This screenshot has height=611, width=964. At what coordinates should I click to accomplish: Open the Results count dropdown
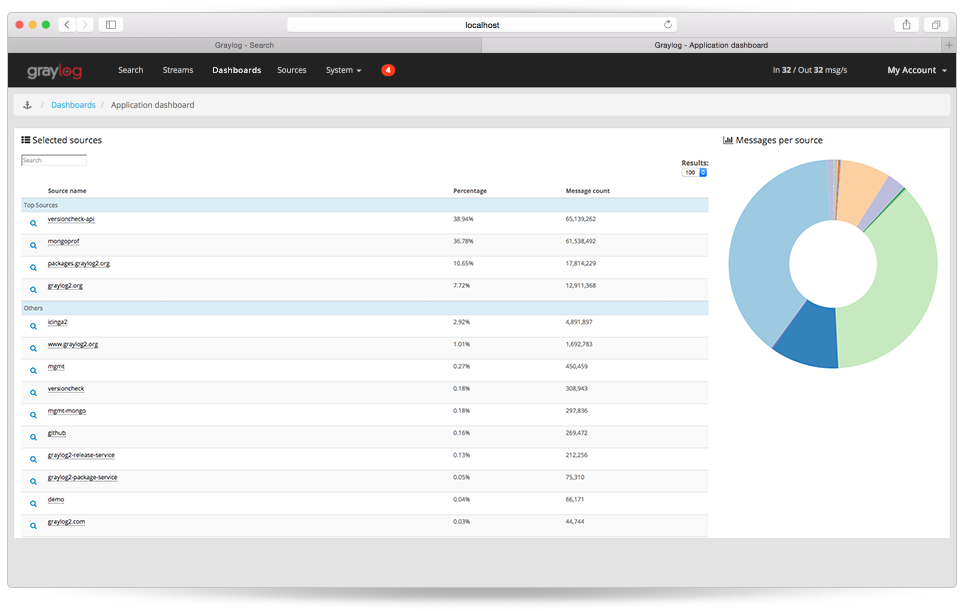[695, 173]
